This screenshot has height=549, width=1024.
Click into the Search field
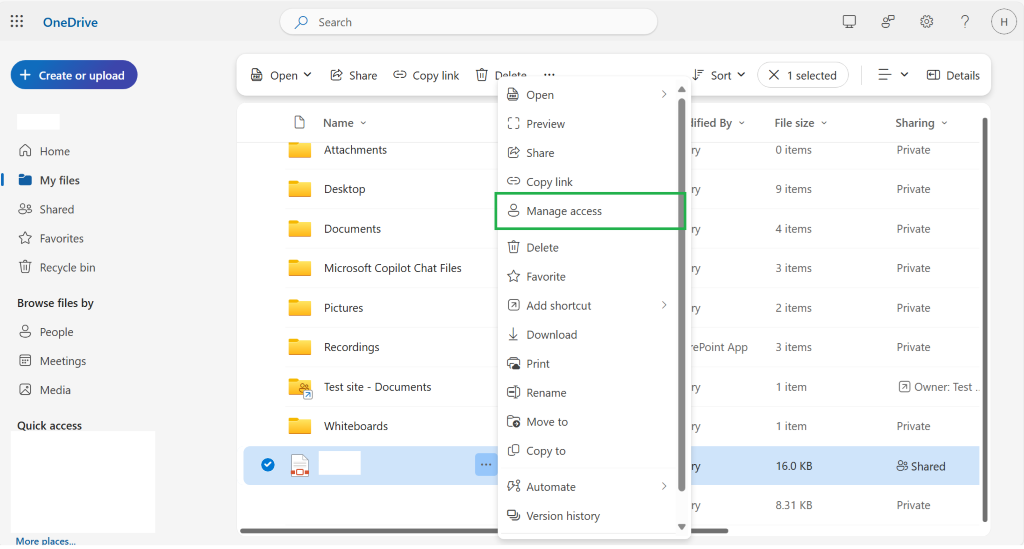pos(468,22)
